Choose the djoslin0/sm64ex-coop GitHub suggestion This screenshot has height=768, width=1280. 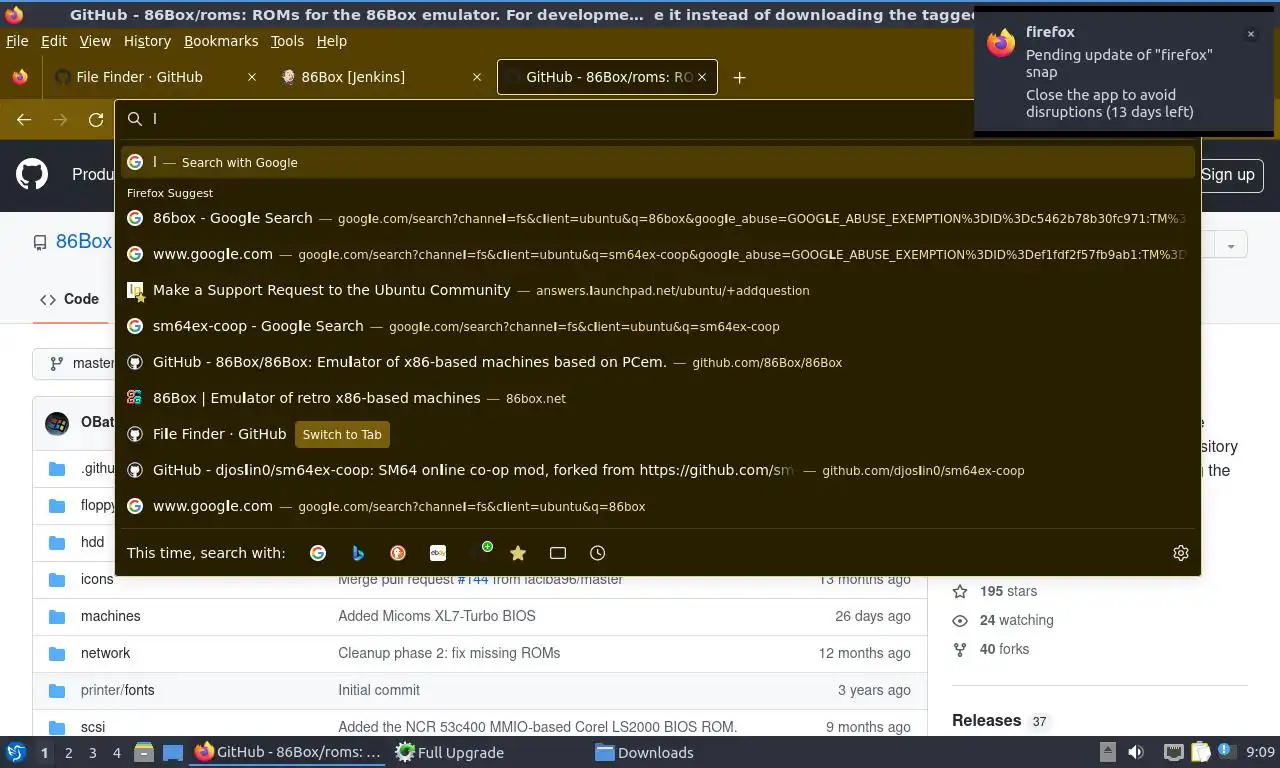pos(658,470)
